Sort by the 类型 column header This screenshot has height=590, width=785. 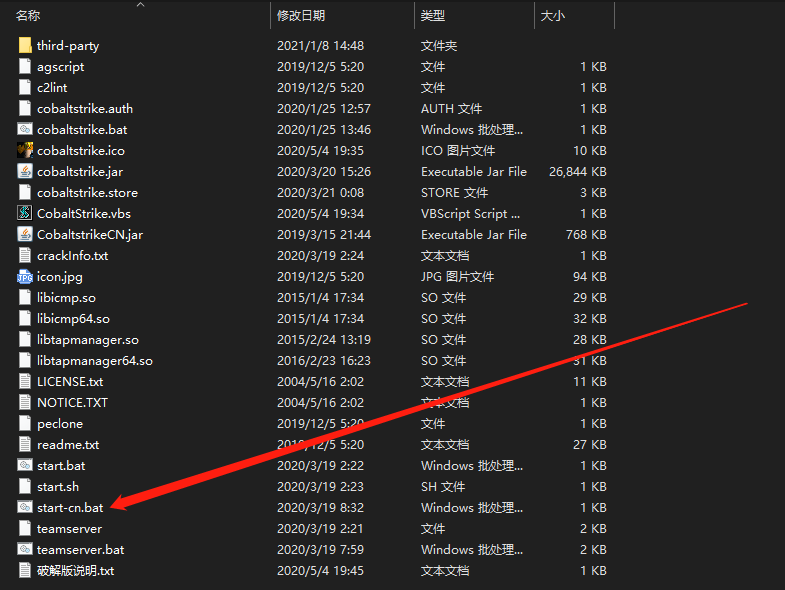tap(433, 16)
